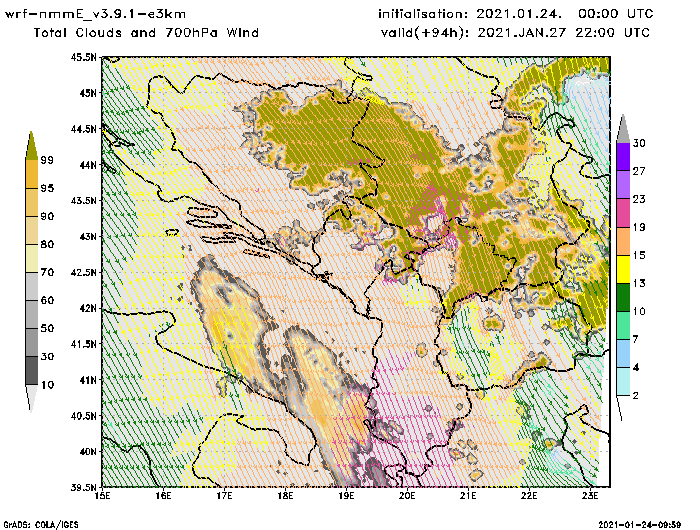Click the olive triangle above 99 in cloud legend
The height and width of the screenshot is (530, 700).
(x=31, y=146)
